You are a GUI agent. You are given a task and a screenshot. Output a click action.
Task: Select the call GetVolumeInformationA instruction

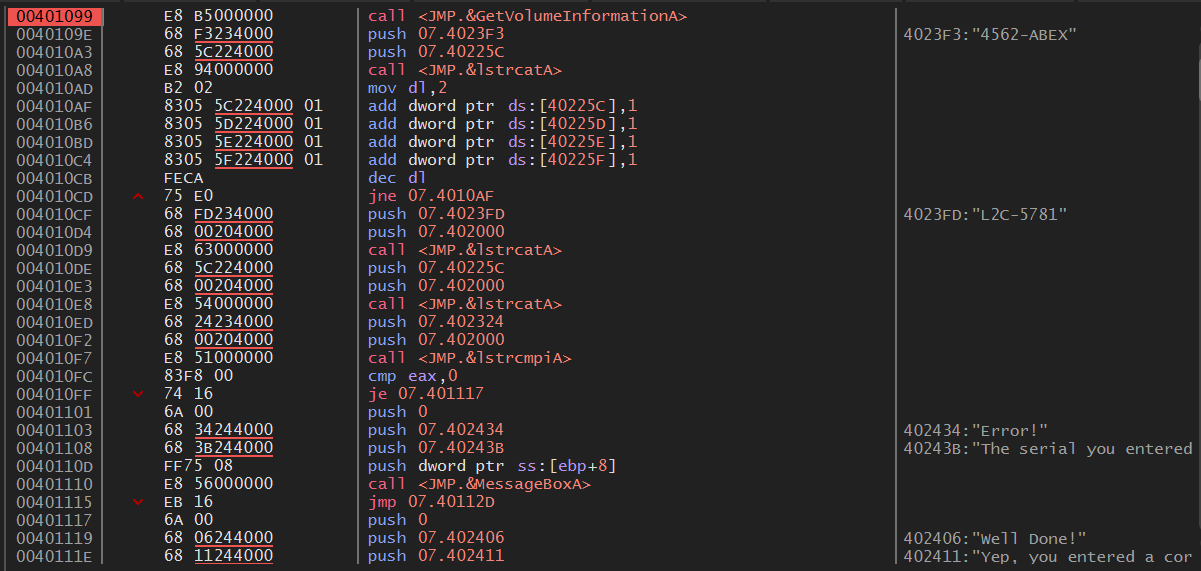527,16
